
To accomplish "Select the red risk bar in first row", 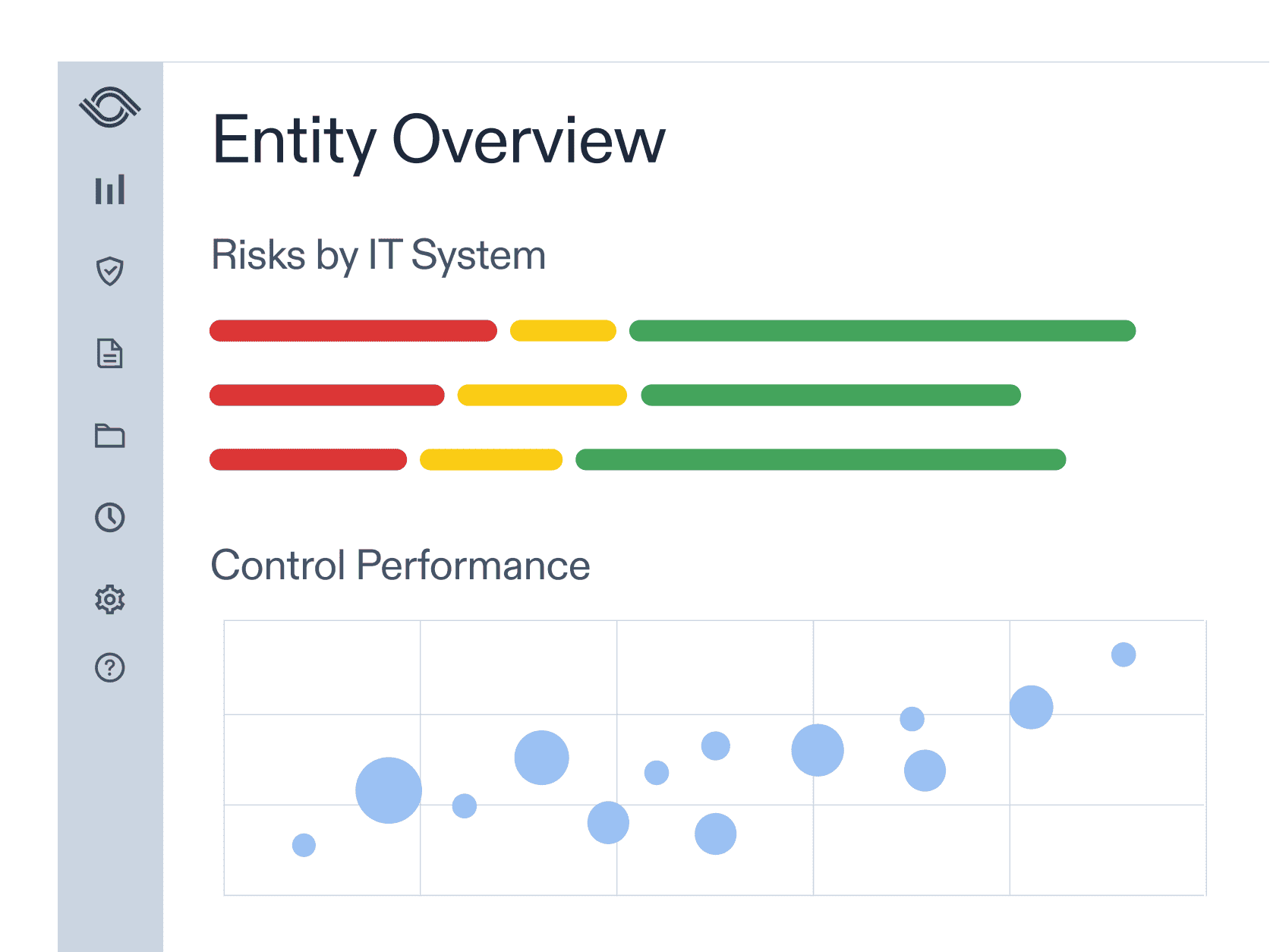I will point(353,330).
